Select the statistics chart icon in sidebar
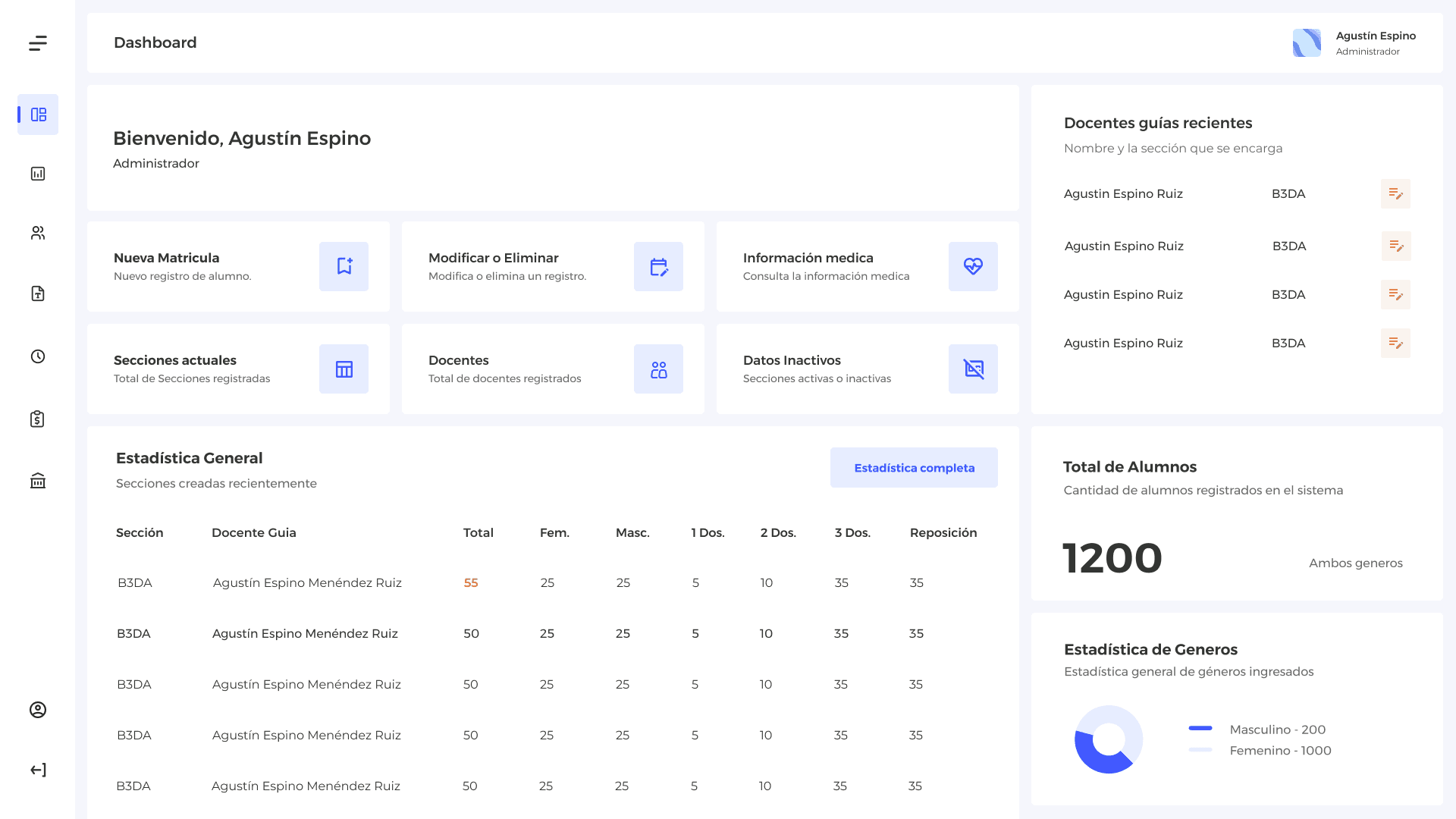This screenshot has width=1456, height=819. pyautogui.click(x=37, y=173)
